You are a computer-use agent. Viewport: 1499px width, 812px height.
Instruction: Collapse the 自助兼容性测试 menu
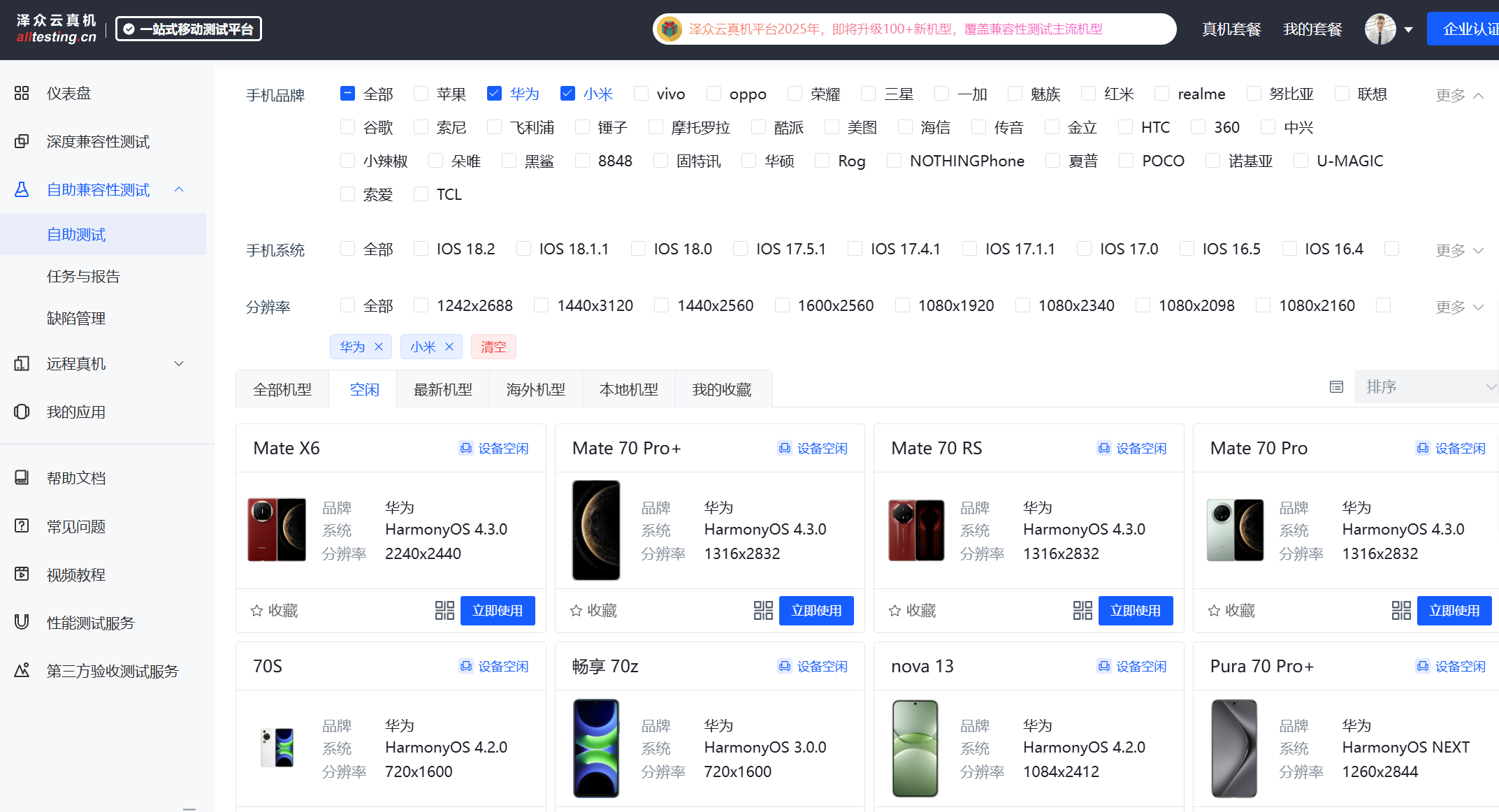click(x=179, y=189)
